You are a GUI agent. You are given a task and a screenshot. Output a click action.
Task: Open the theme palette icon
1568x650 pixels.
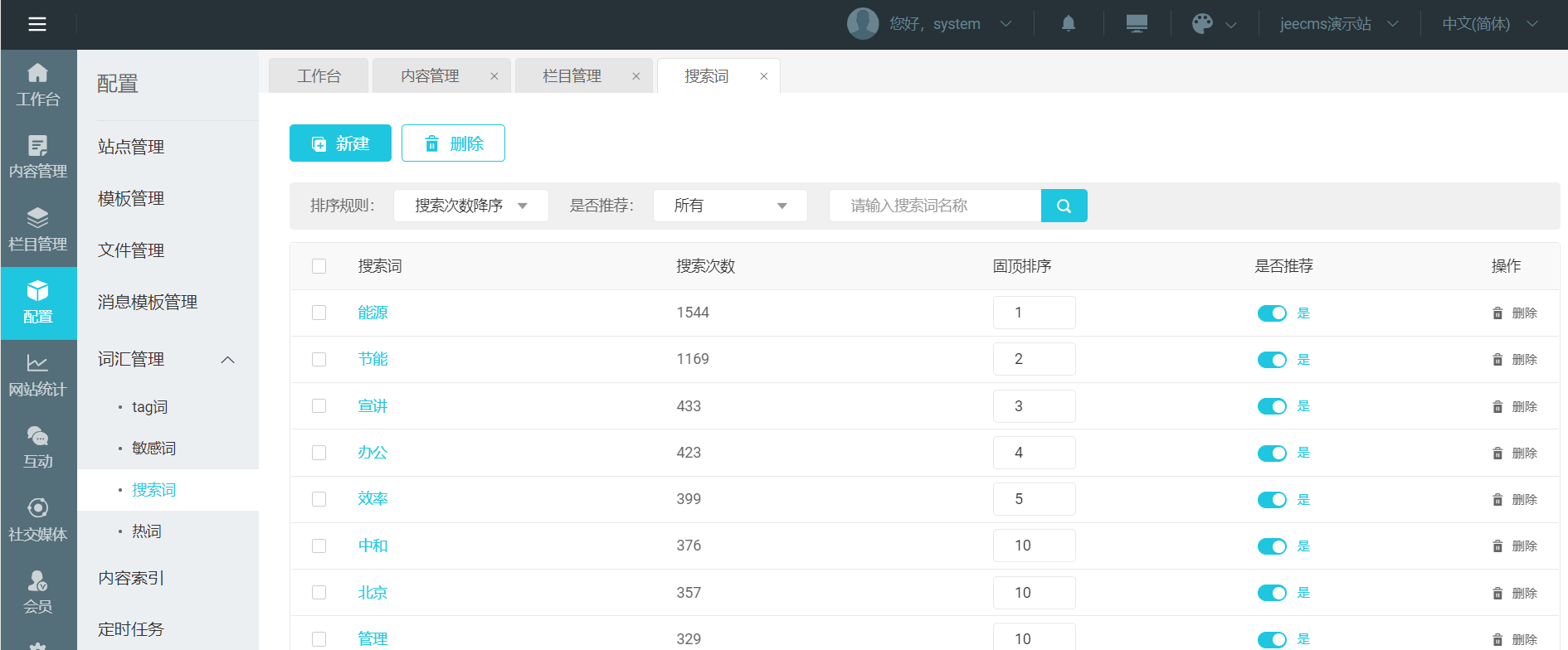[1202, 24]
